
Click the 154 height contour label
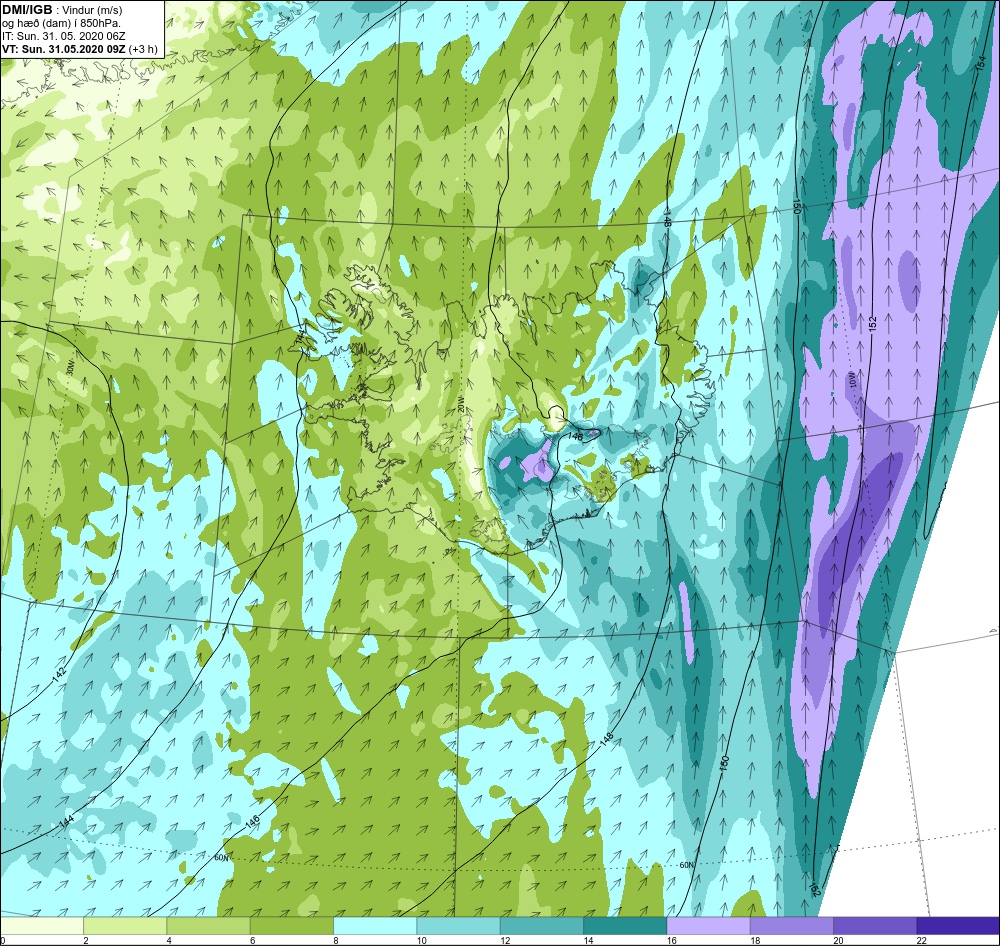pos(983,63)
